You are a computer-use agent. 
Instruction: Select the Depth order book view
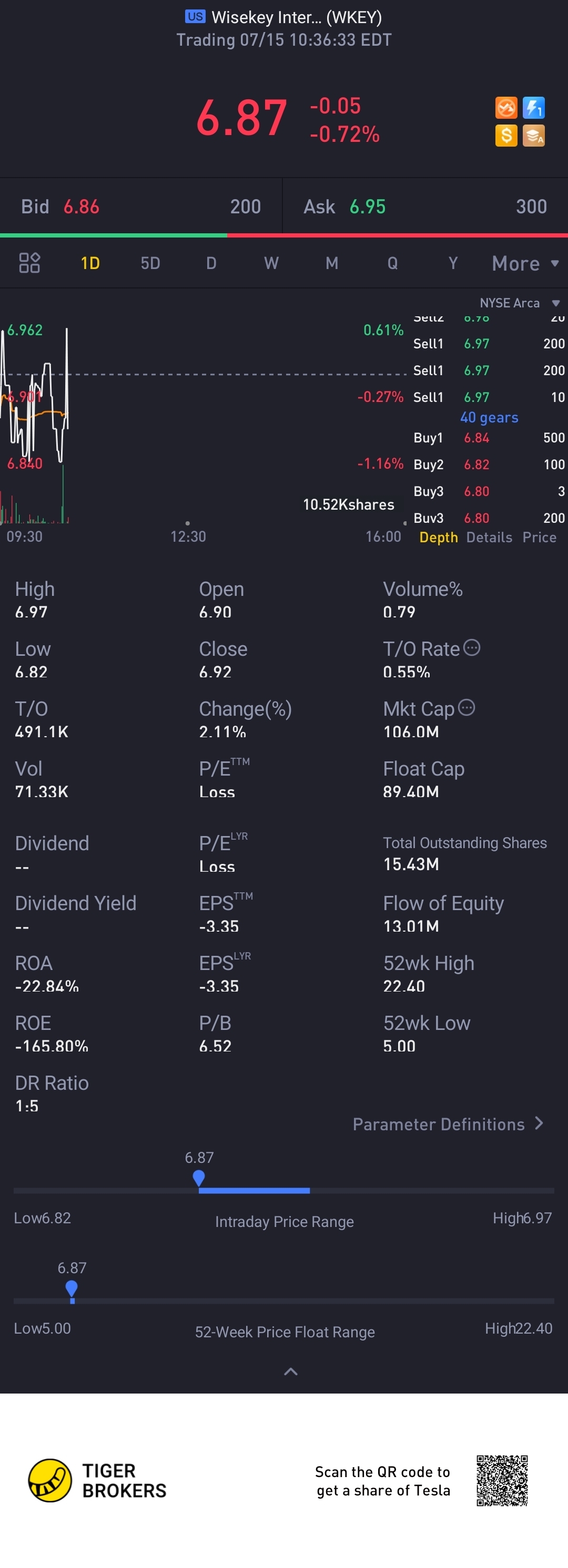click(x=438, y=538)
